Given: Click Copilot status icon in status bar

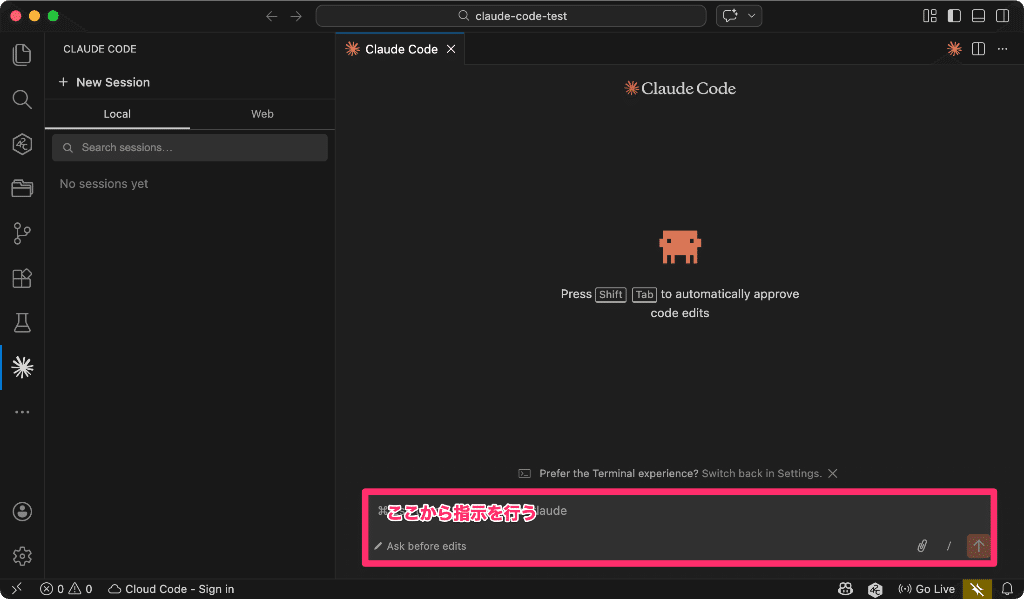Looking at the screenshot, I should coord(846,589).
